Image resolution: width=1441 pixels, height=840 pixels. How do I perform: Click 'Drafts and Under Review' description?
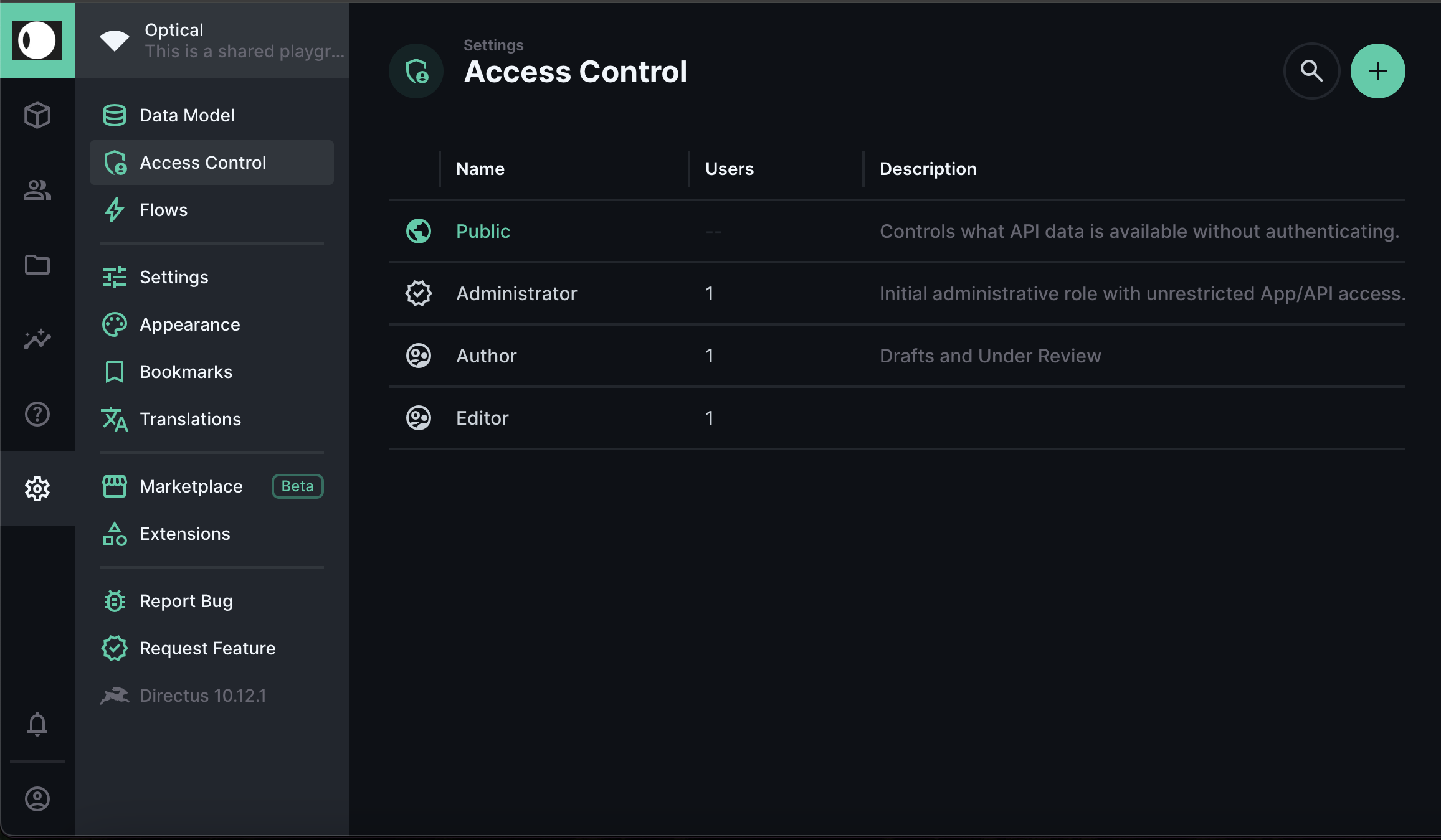pyautogui.click(x=991, y=356)
